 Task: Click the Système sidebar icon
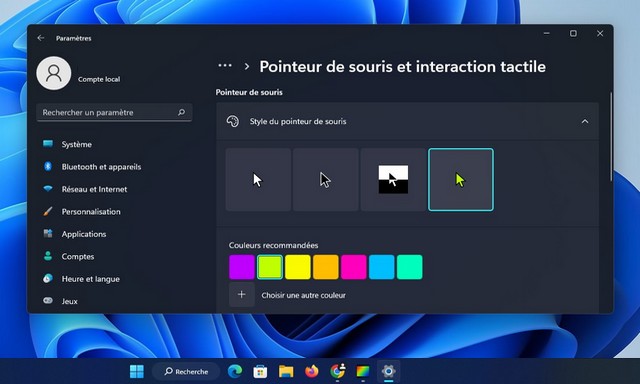[48, 144]
